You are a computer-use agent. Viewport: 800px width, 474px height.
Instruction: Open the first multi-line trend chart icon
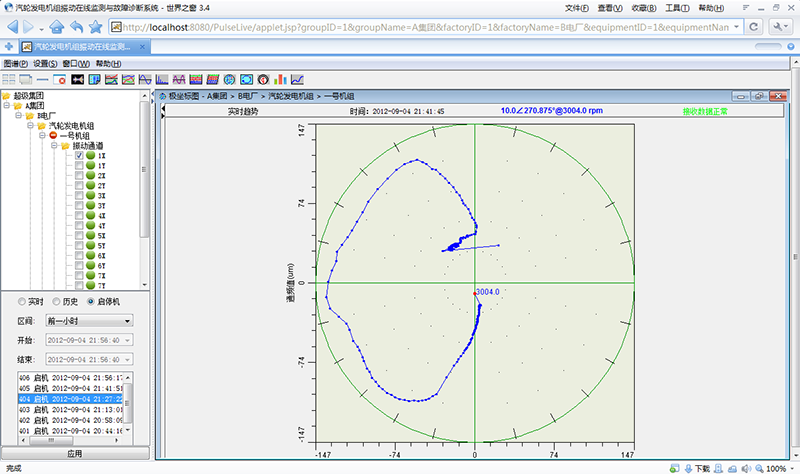(111, 79)
